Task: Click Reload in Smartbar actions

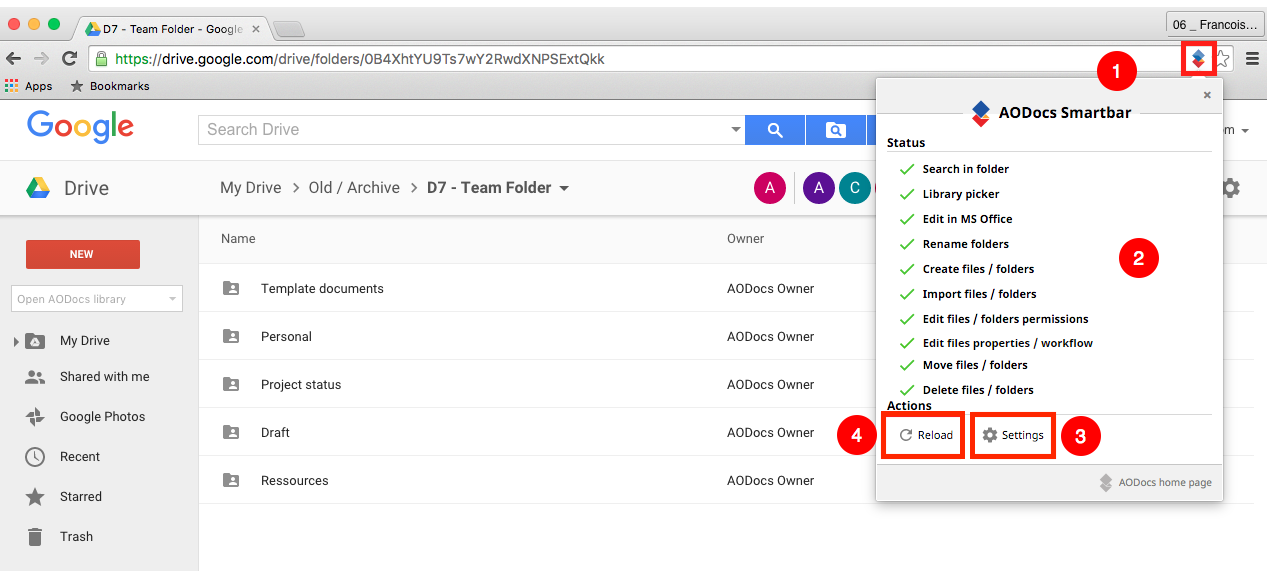Action: 925,435
